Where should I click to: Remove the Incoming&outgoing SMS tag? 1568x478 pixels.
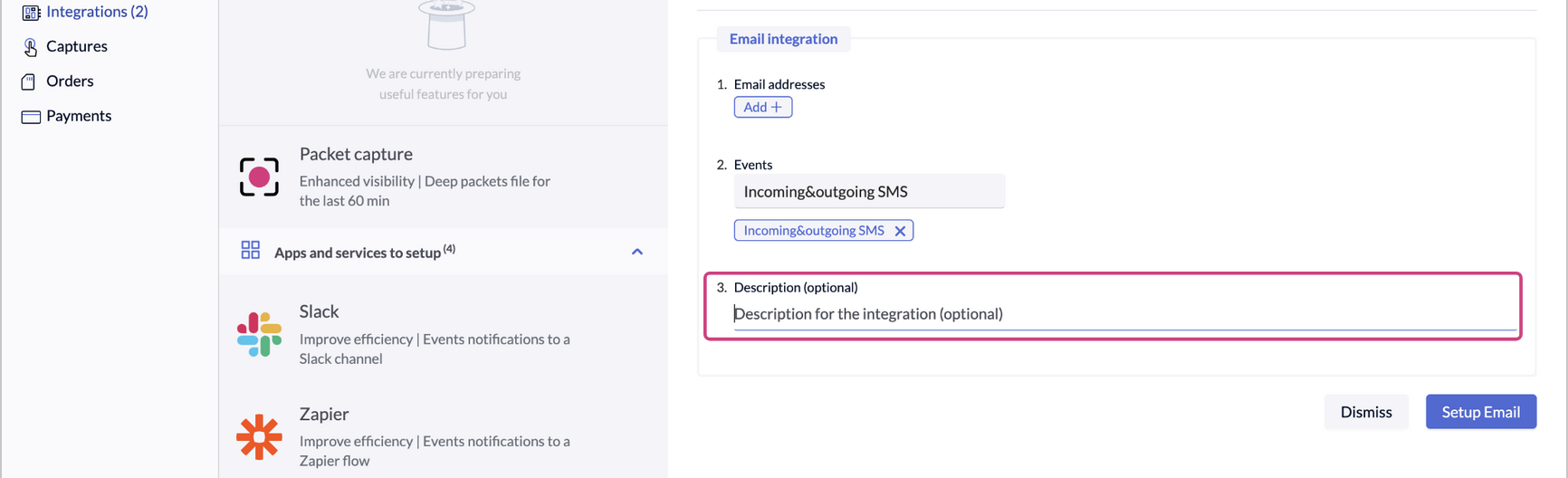[x=900, y=231]
